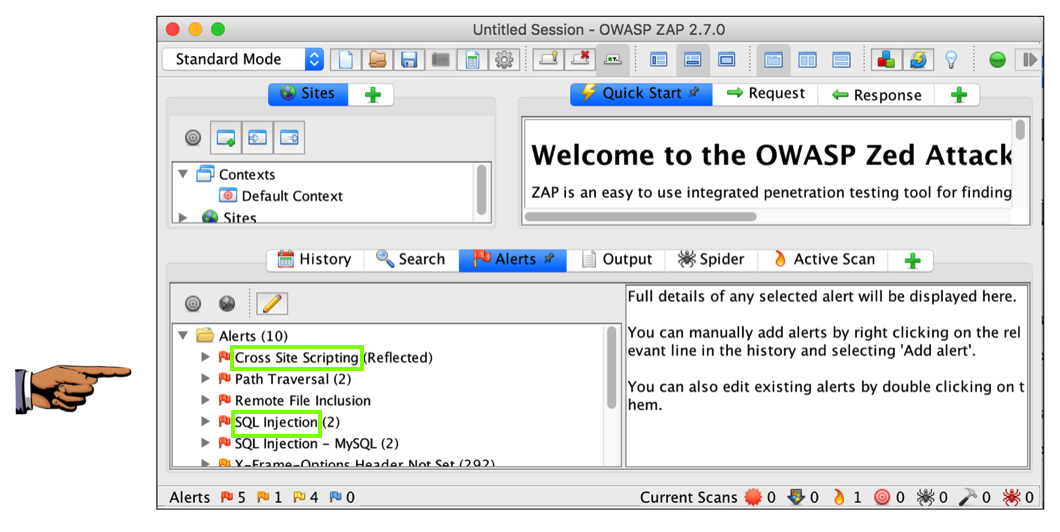The image size is (1060, 532).
Task: Click the globe link icon in Alerts toolbar
Action: [x=227, y=304]
